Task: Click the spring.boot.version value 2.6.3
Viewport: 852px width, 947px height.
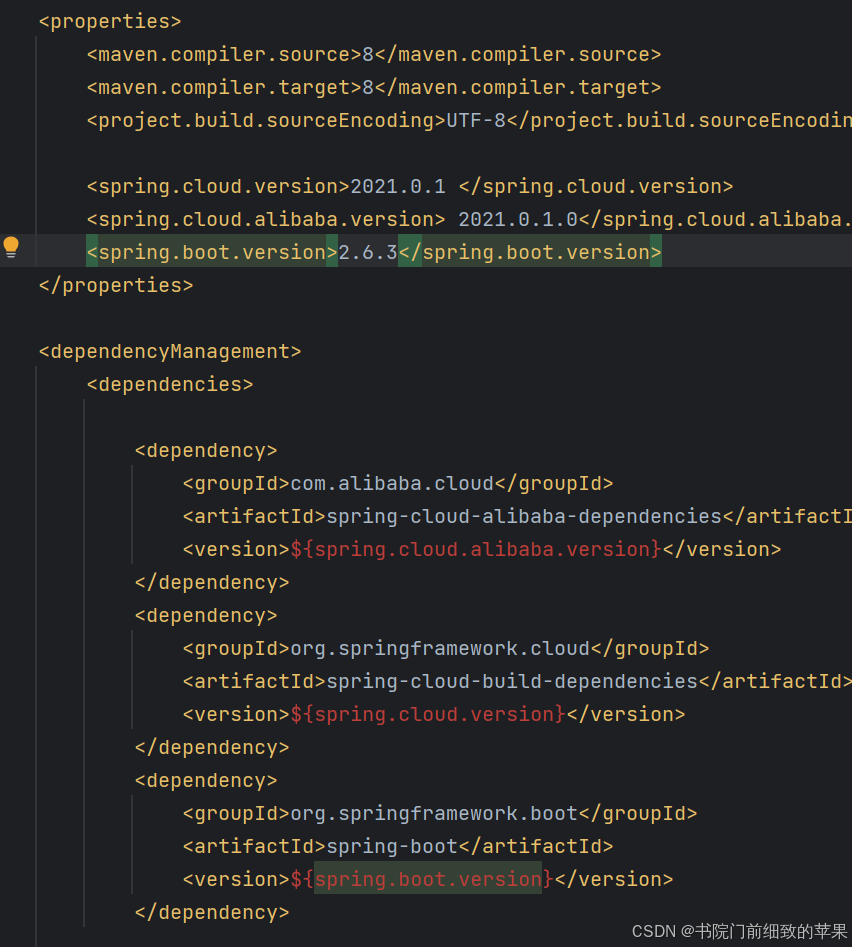Action: (368, 252)
